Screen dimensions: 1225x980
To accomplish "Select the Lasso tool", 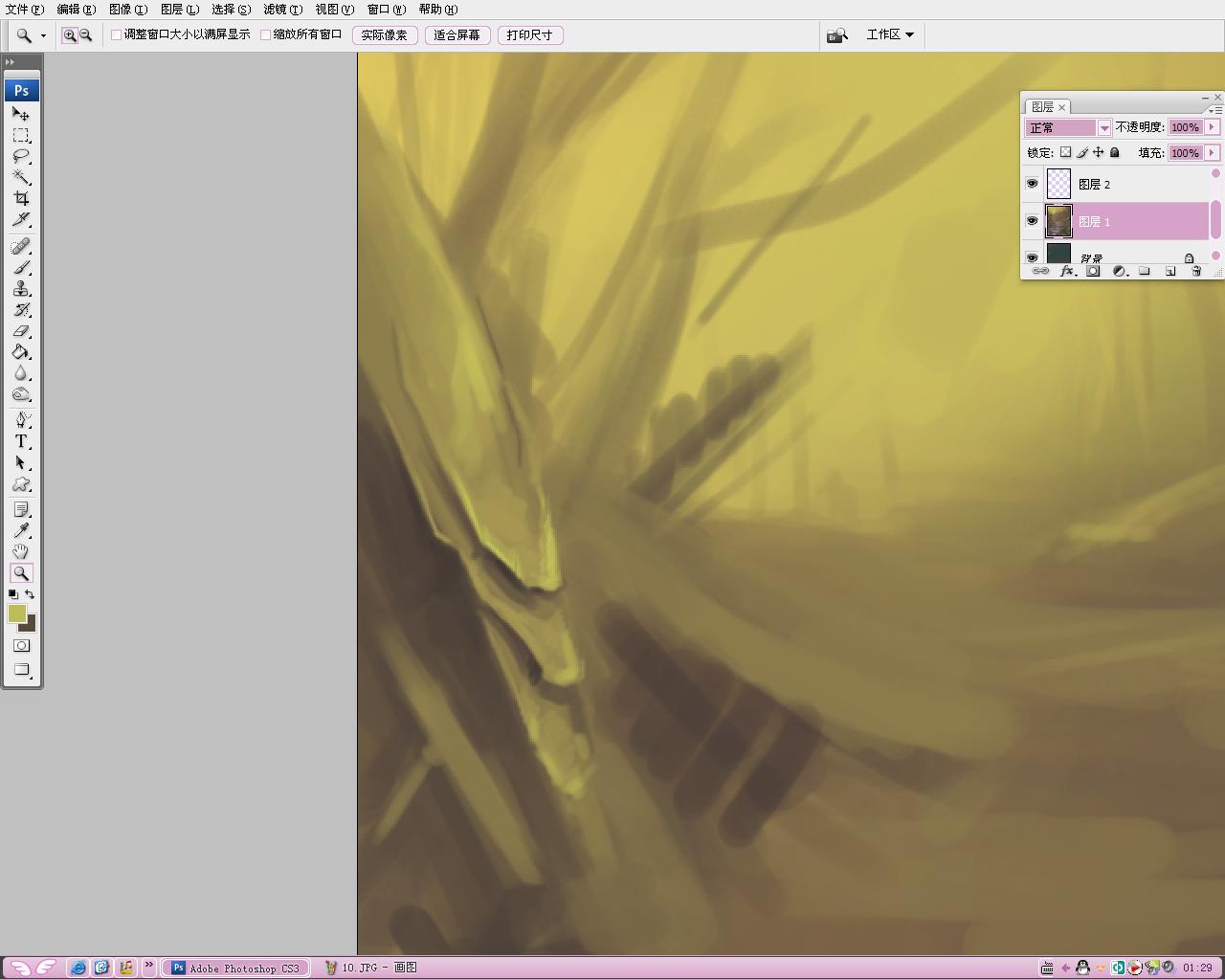I will [x=21, y=156].
